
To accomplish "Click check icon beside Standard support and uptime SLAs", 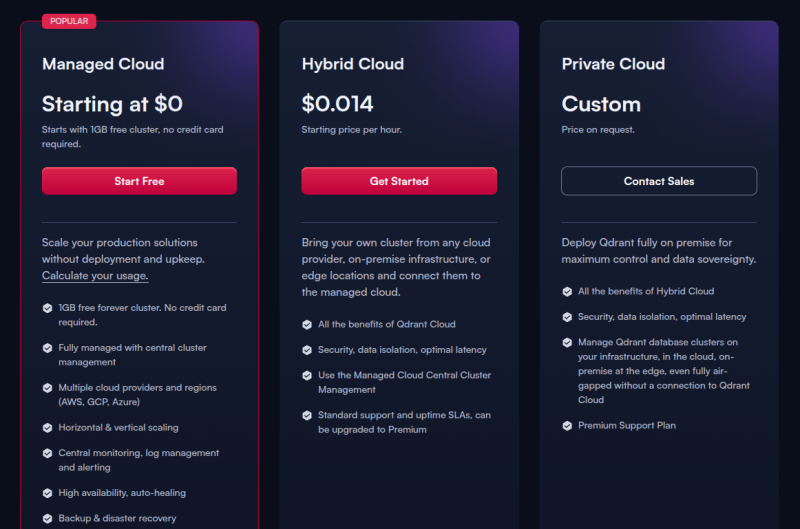I will [307, 415].
